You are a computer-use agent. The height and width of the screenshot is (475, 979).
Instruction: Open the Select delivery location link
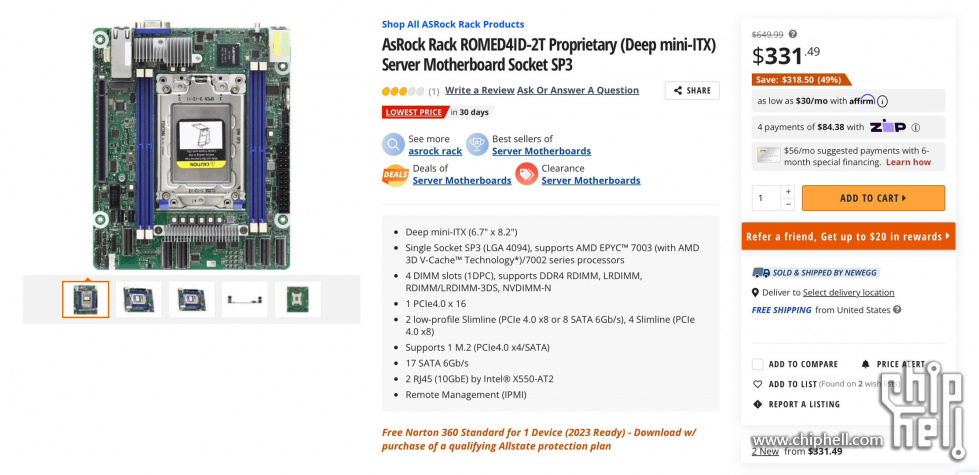tap(849, 292)
